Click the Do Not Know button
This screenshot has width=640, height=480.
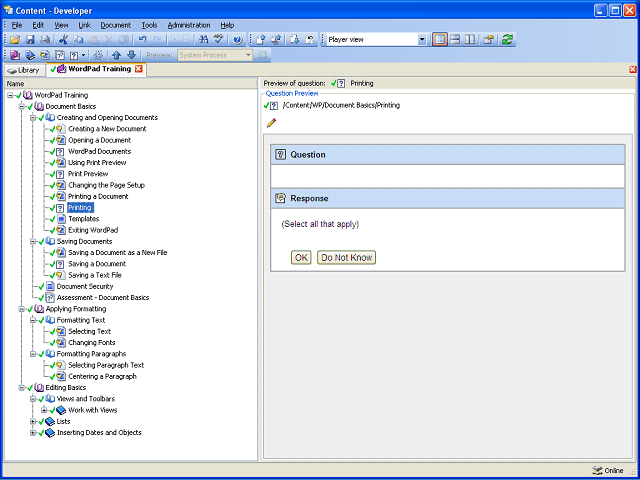point(347,258)
